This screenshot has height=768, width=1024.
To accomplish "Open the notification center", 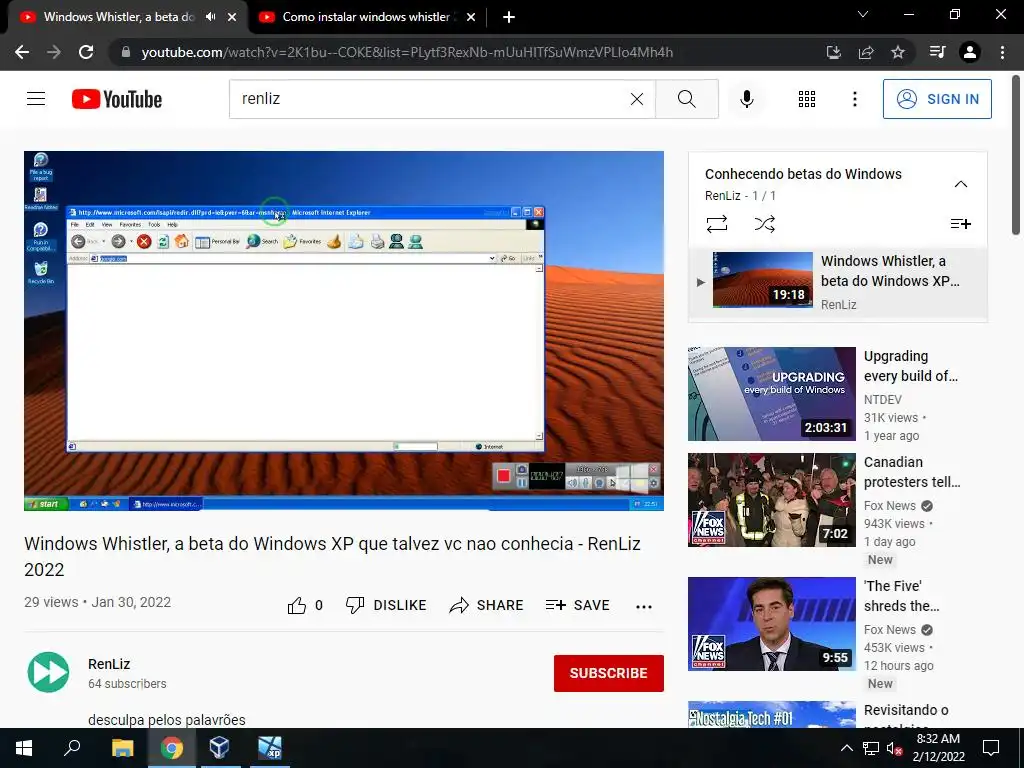I will pyautogui.click(x=991, y=748).
